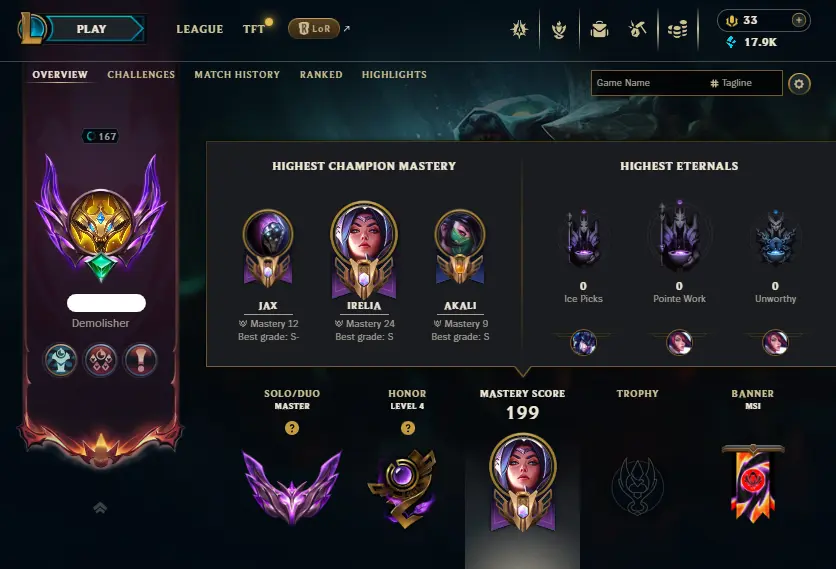
Task: Open the Store coins icon
Action: point(677,29)
